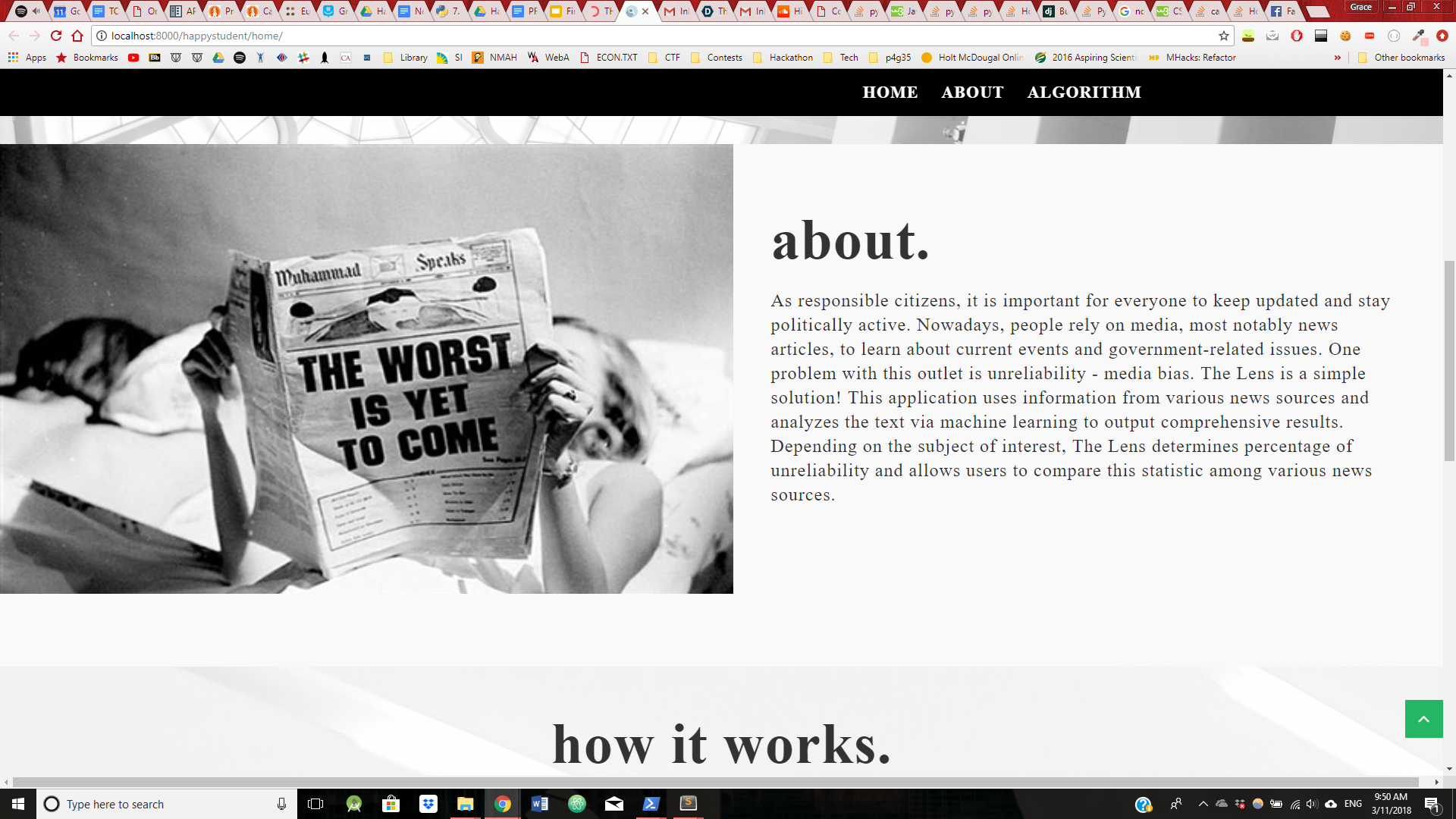Open the Slack bookmark icon
This screenshot has width=1456, height=819.
click(303, 58)
